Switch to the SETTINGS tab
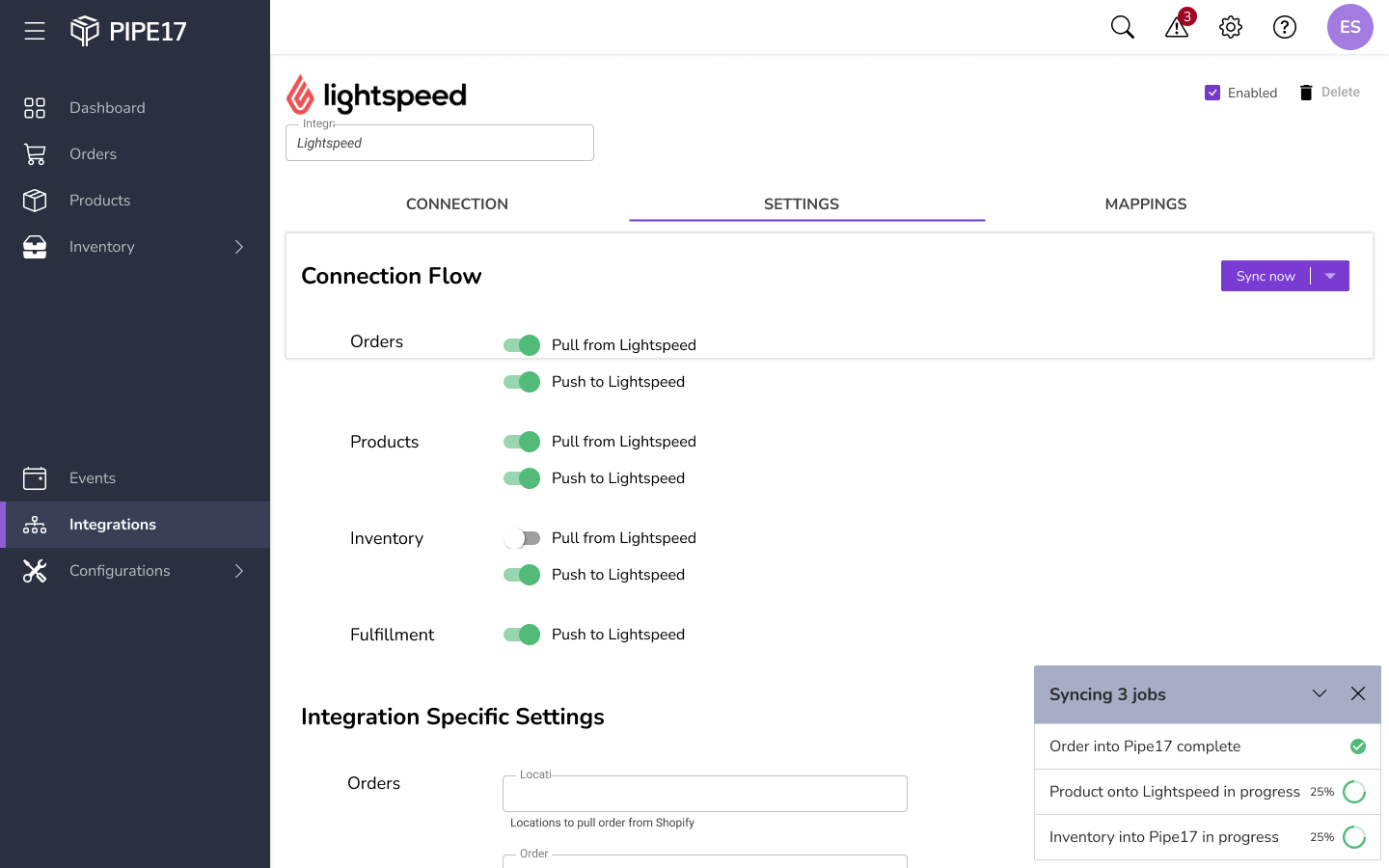Screen dimensions: 1389x868 point(802,204)
